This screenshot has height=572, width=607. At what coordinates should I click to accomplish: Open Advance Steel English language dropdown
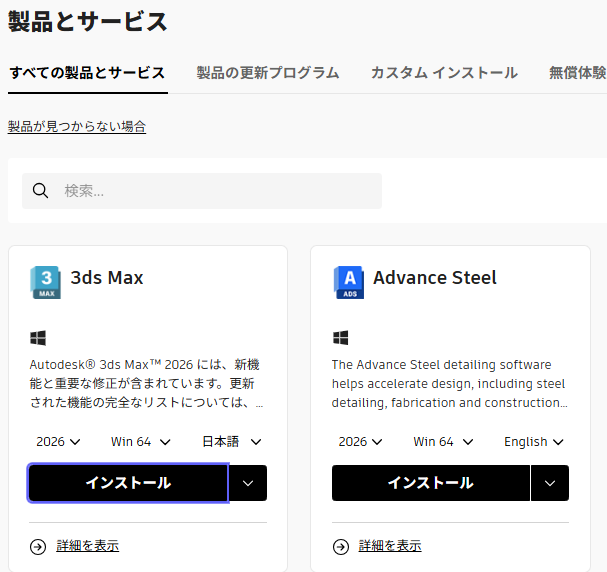(x=533, y=442)
